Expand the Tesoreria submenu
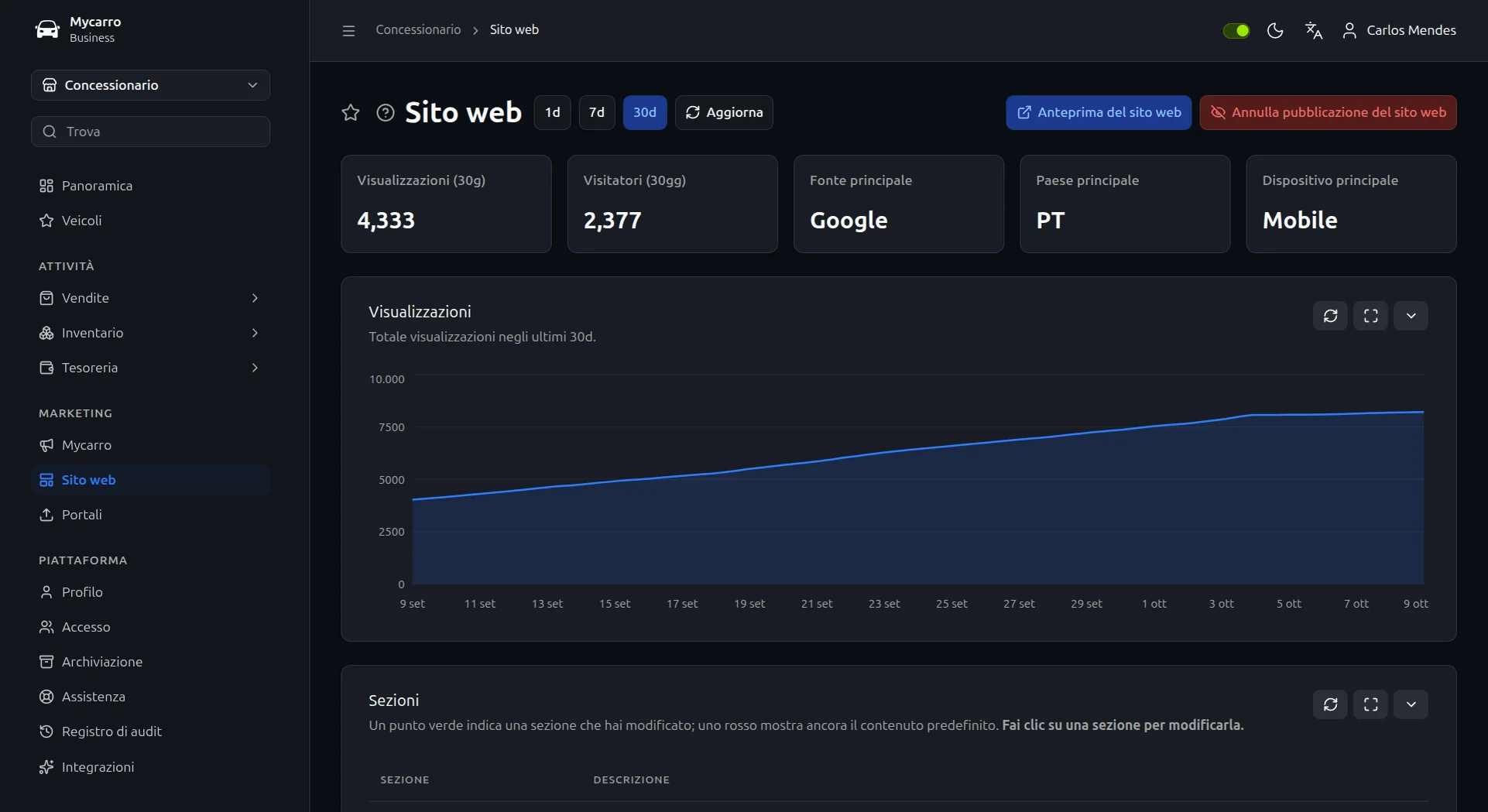The height and width of the screenshot is (812, 1488). (x=255, y=368)
